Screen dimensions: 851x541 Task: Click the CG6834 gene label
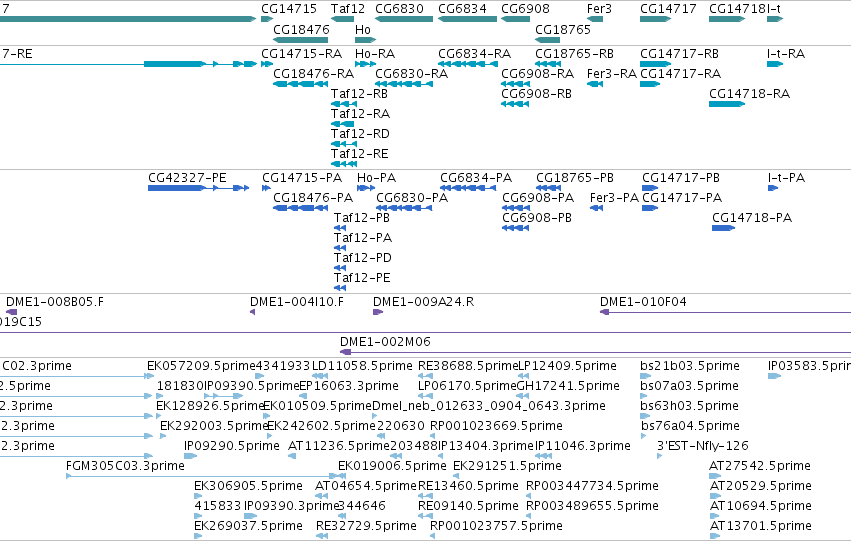[x=462, y=9]
